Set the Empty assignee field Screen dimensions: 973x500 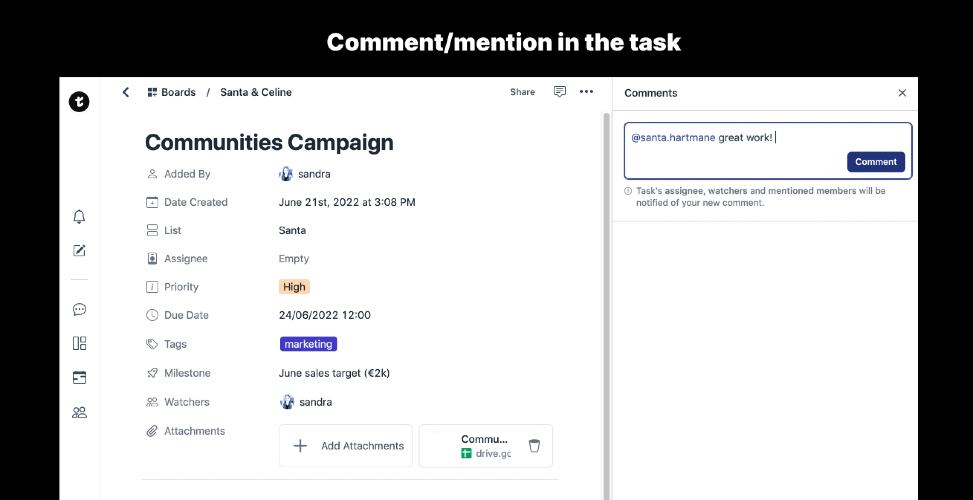point(293,259)
